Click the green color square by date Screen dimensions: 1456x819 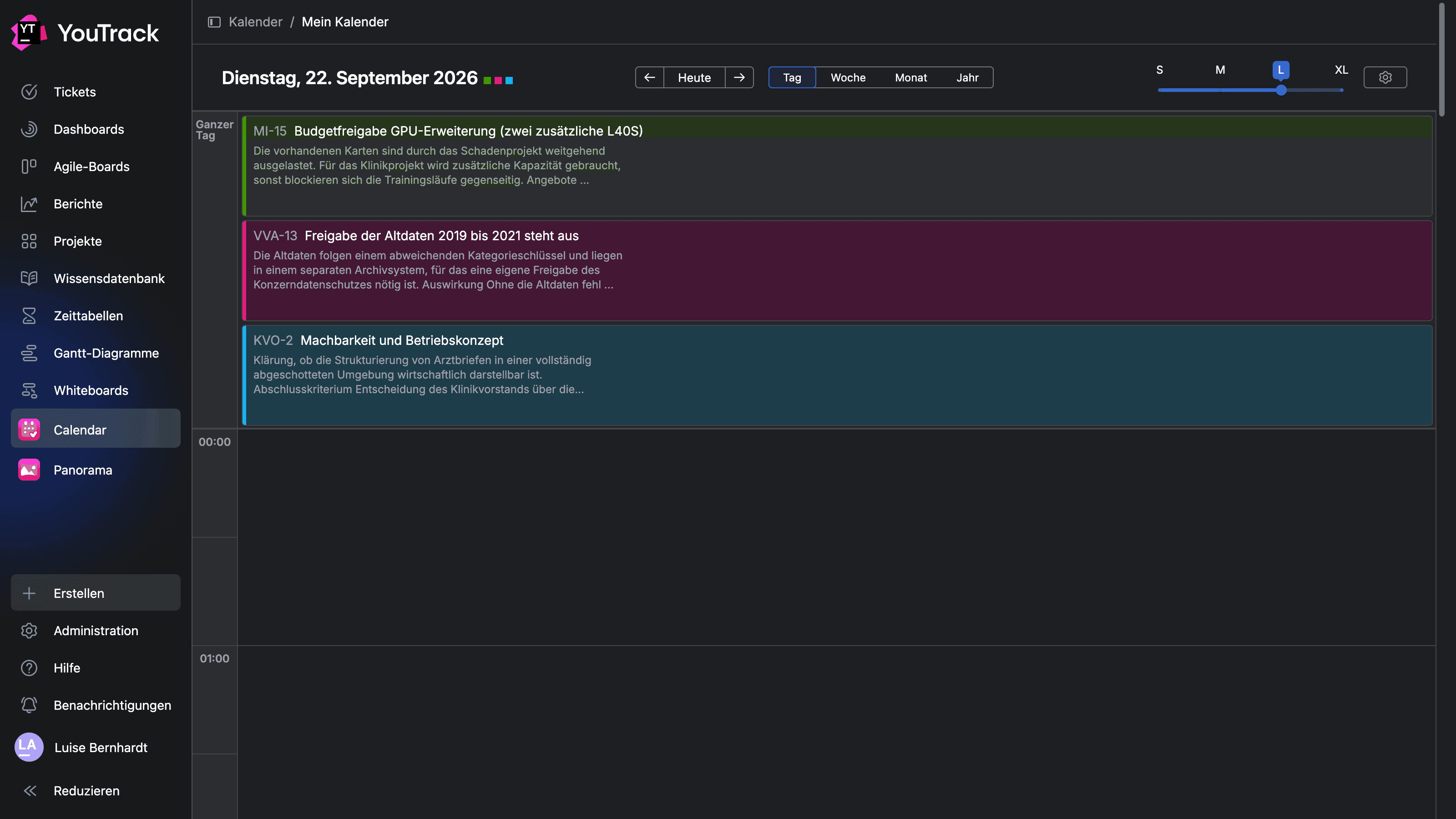[x=487, y=80]
